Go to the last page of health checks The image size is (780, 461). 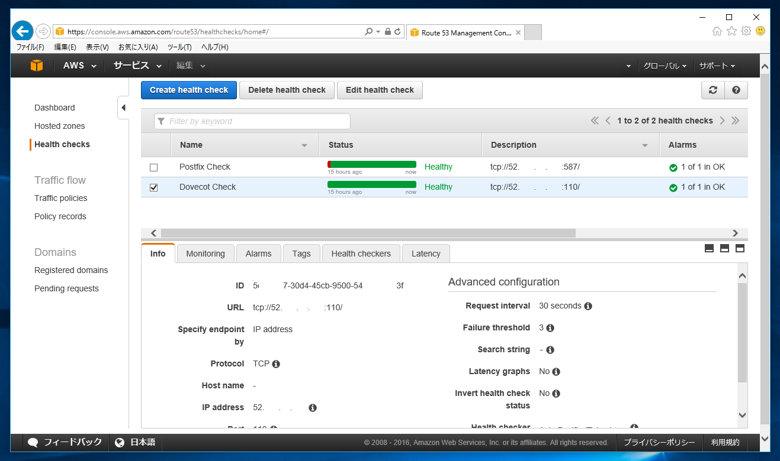pos(735,121)
